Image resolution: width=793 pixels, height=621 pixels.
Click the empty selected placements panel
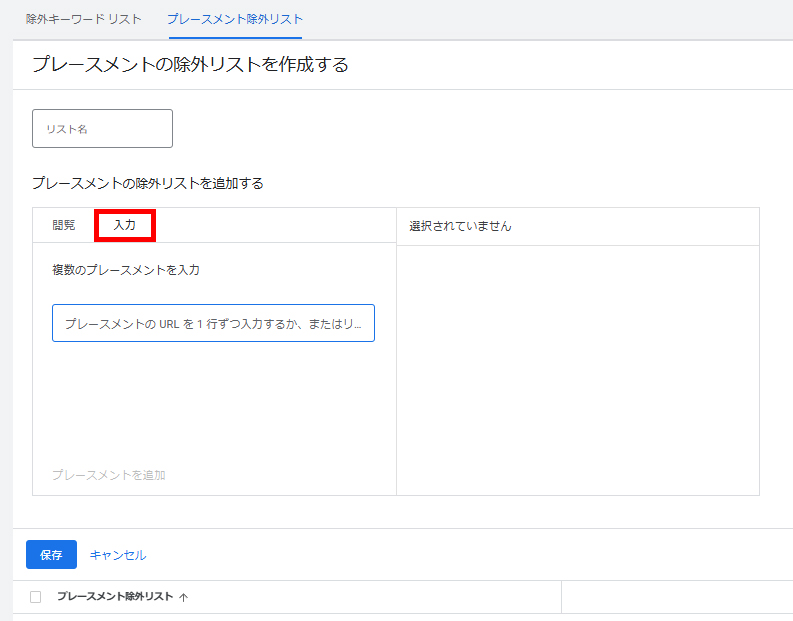coord(577,370)
